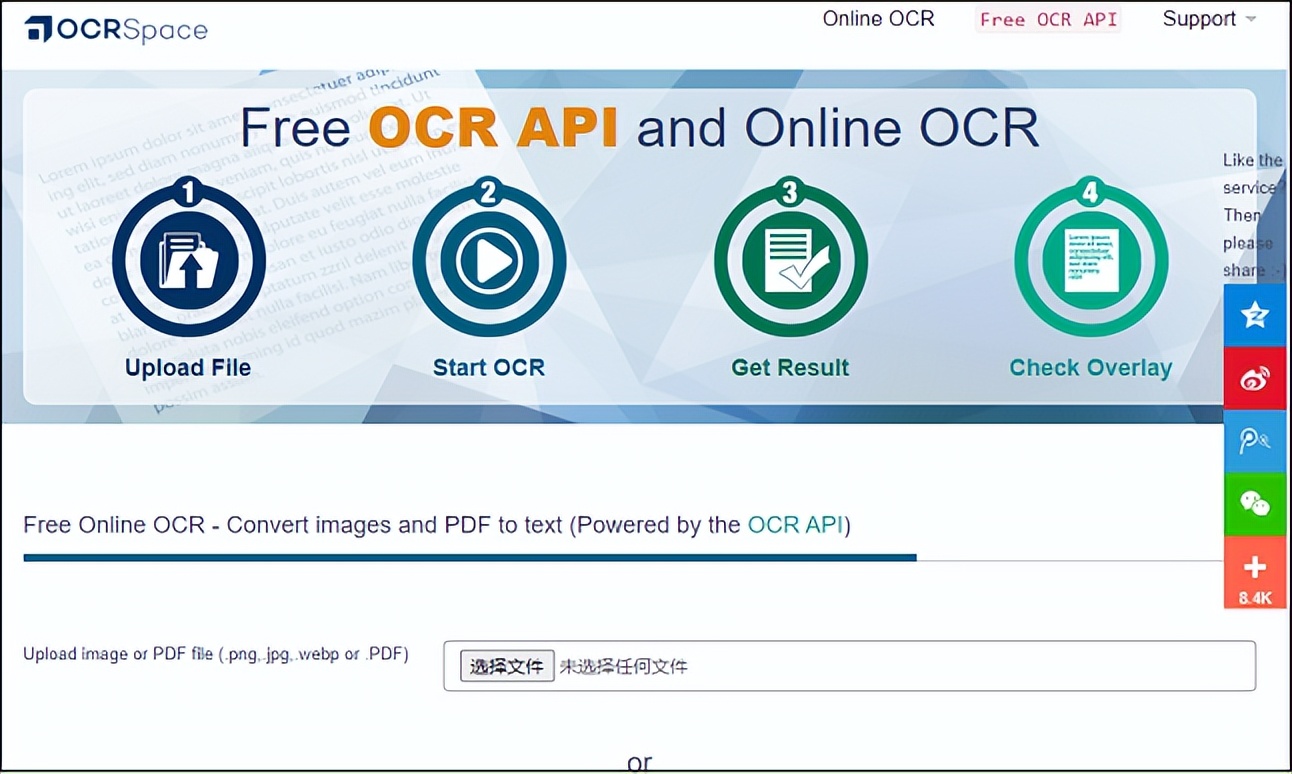This screenshot has height=774, width=1292.
Task: Open the Online OCR menu item
Action: pyautogui.click(x=878, y=19)
